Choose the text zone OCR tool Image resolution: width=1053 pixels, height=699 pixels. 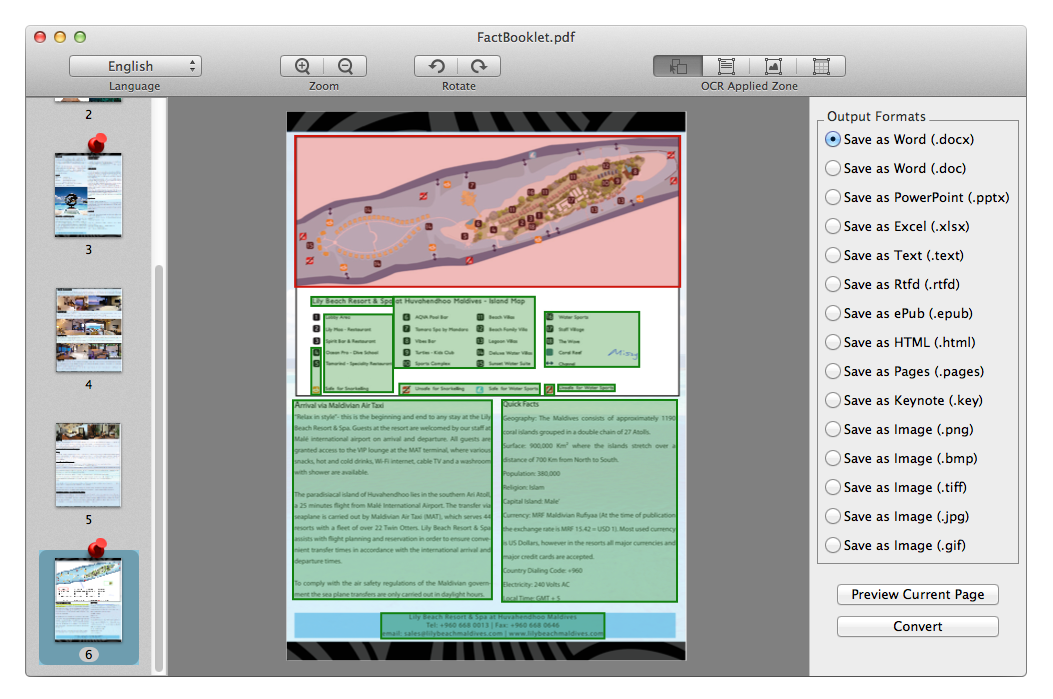click(726, 66)
